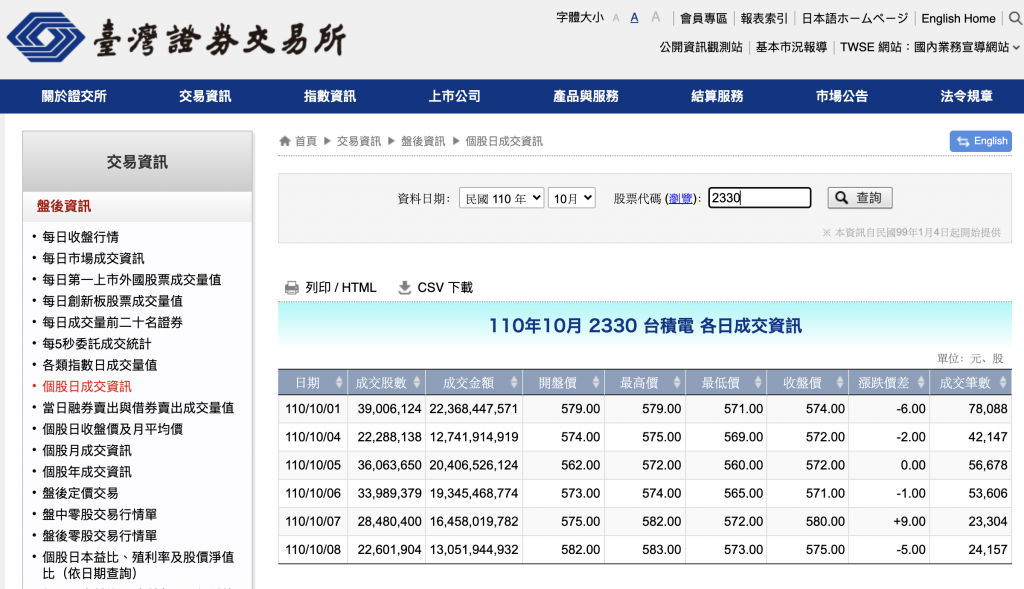This screenshot has width=1024, height=589.
Task: Click the CSV download arrow icon
Action: 404,287
